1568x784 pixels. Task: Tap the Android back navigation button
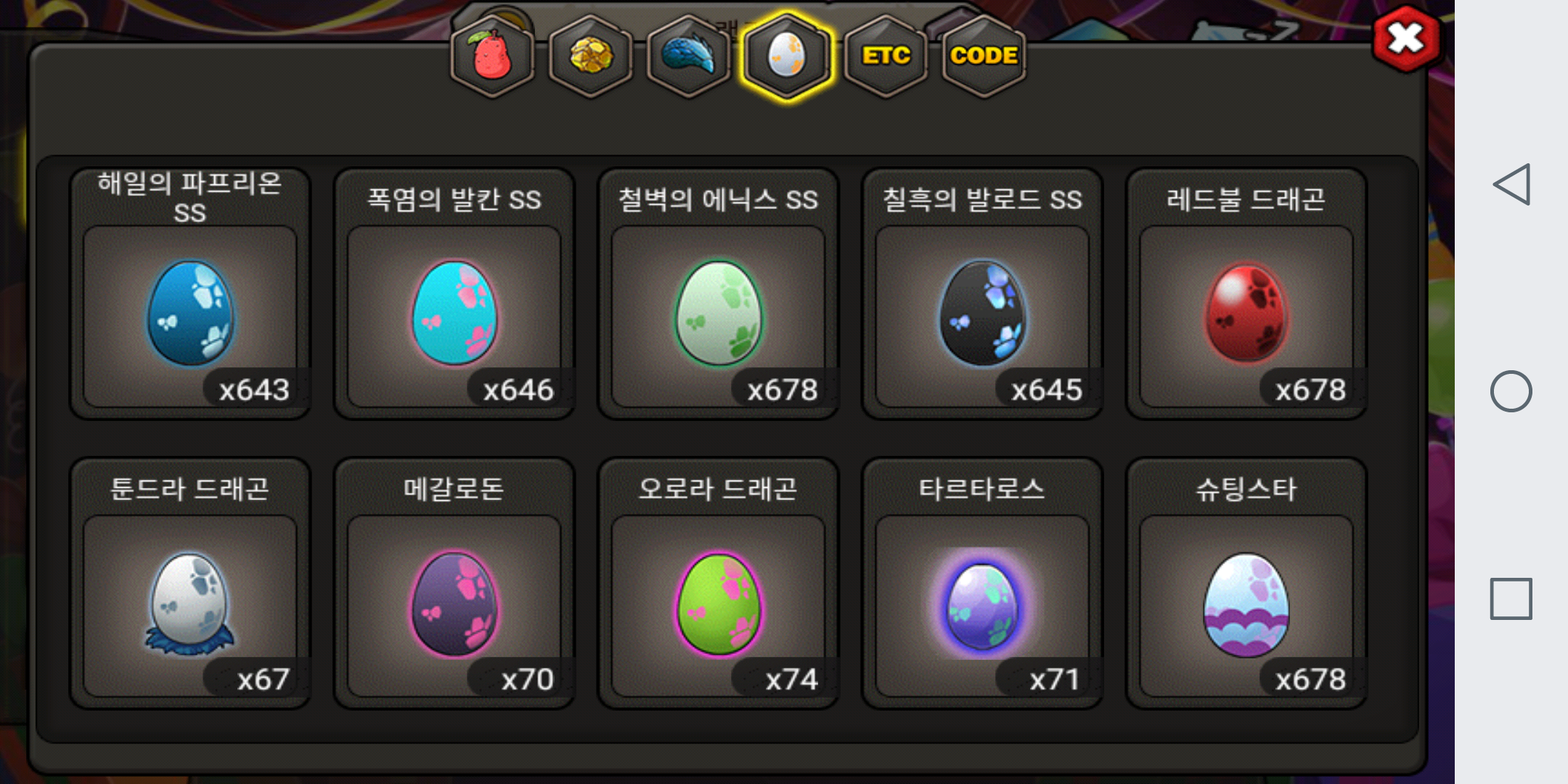(1511, 184)
